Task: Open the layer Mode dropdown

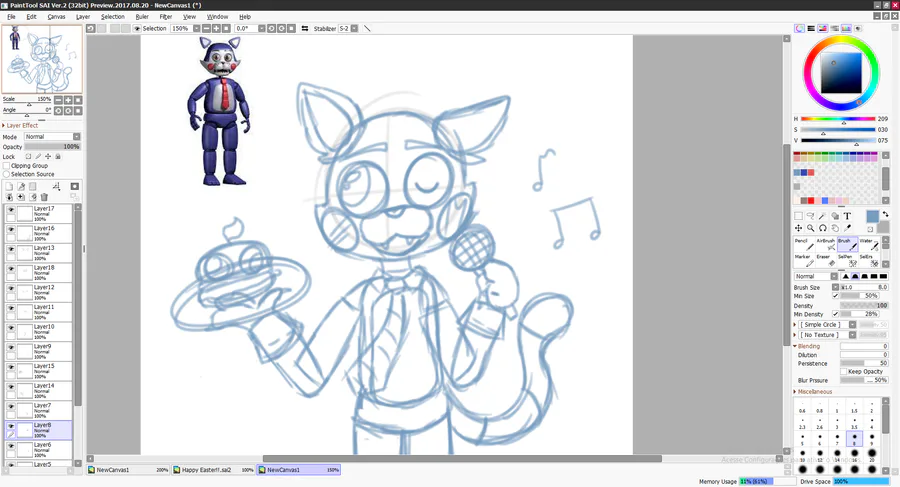Action: tap(52, 137)
